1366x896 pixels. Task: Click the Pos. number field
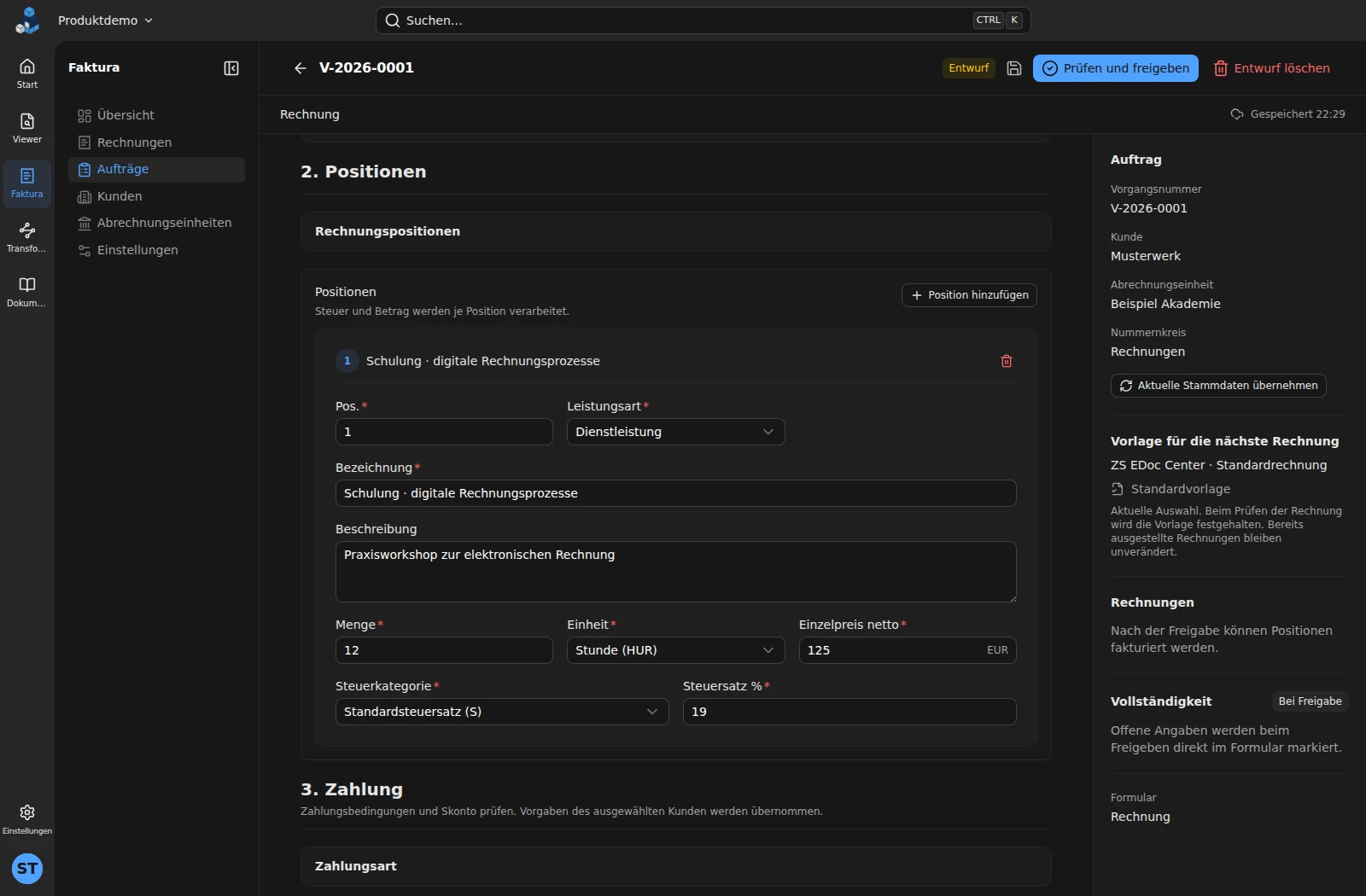point(444,432)
